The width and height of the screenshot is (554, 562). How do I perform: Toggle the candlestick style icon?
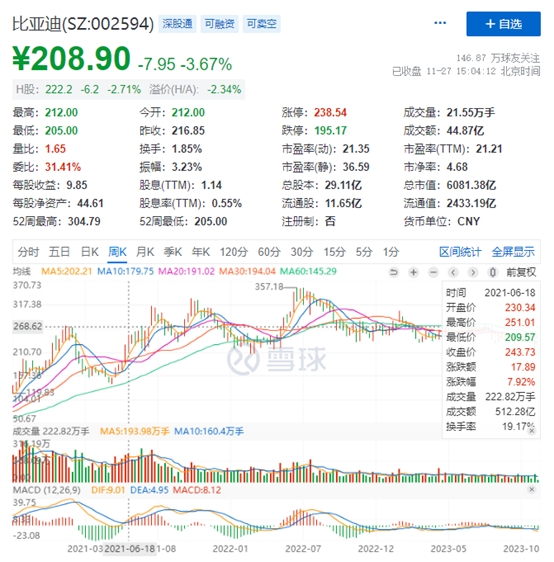click(493, 272)
